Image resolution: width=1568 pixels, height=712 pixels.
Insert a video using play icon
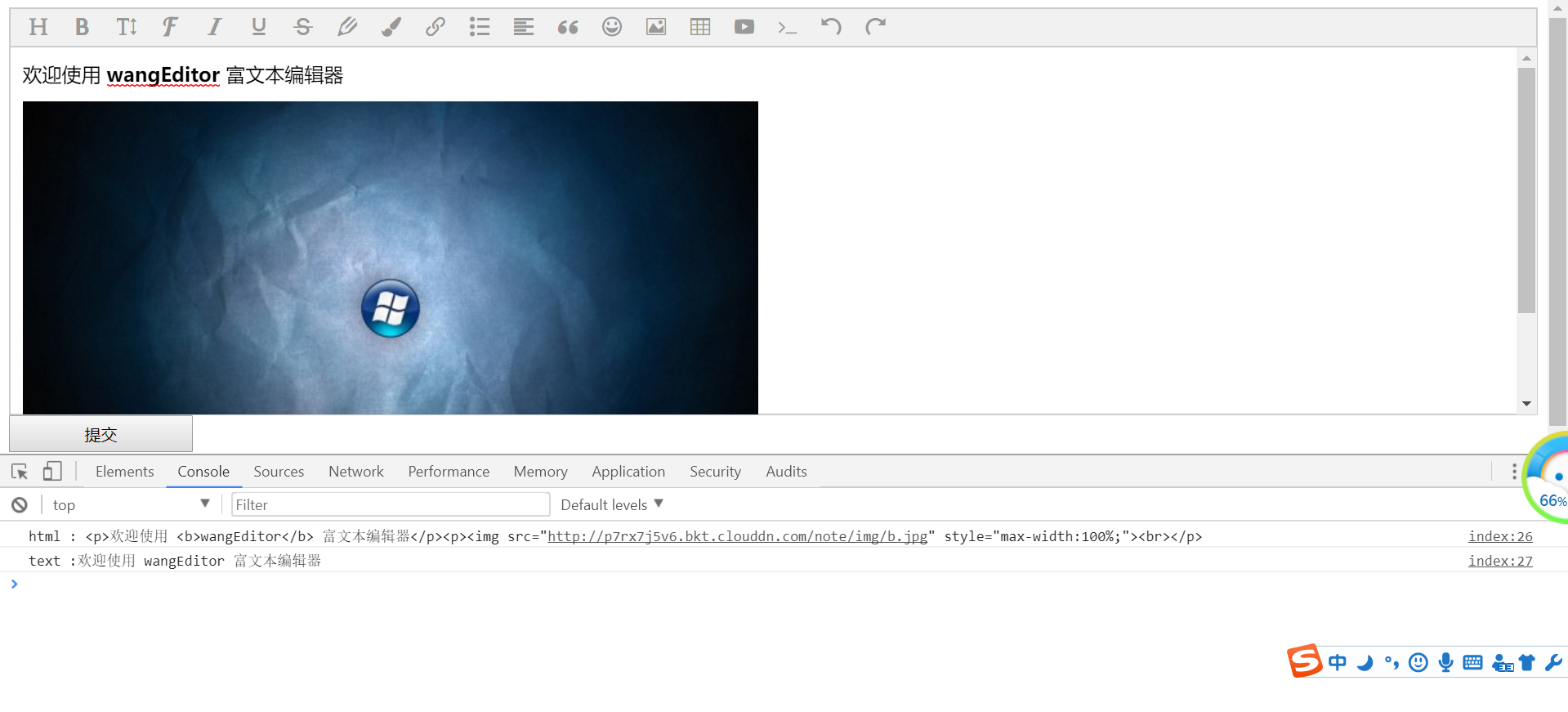(744, 27)
